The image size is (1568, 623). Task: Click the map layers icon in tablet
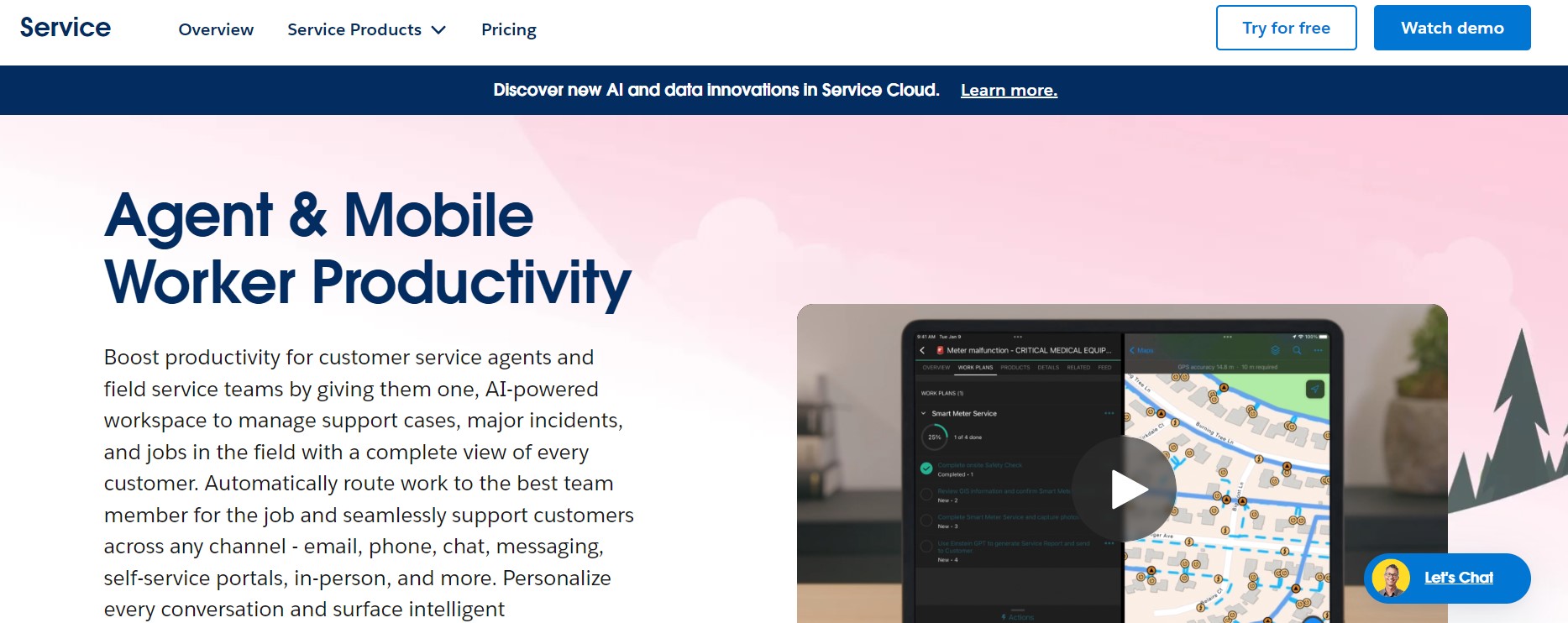click(x=1275, y=350)
